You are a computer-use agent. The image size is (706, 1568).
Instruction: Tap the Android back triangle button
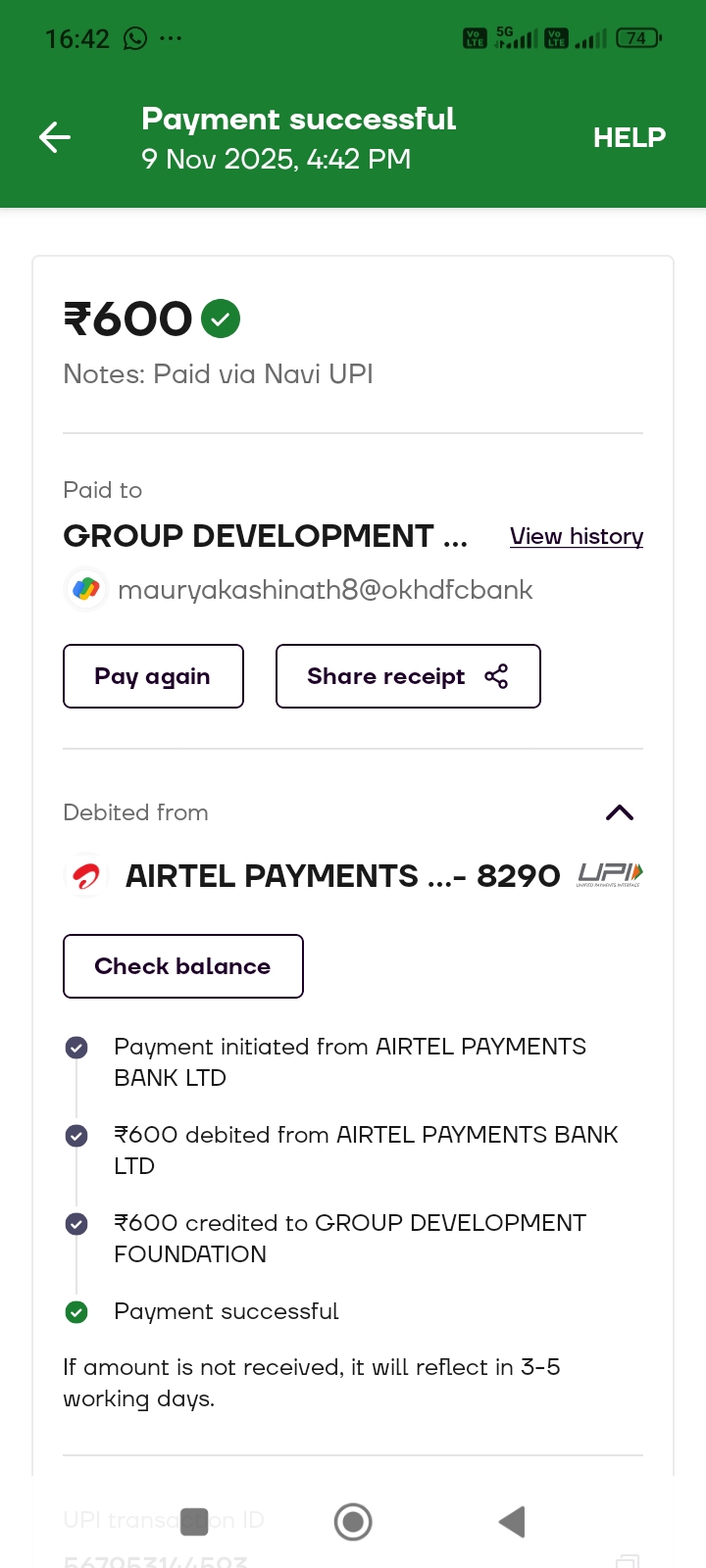(512, 1522)
